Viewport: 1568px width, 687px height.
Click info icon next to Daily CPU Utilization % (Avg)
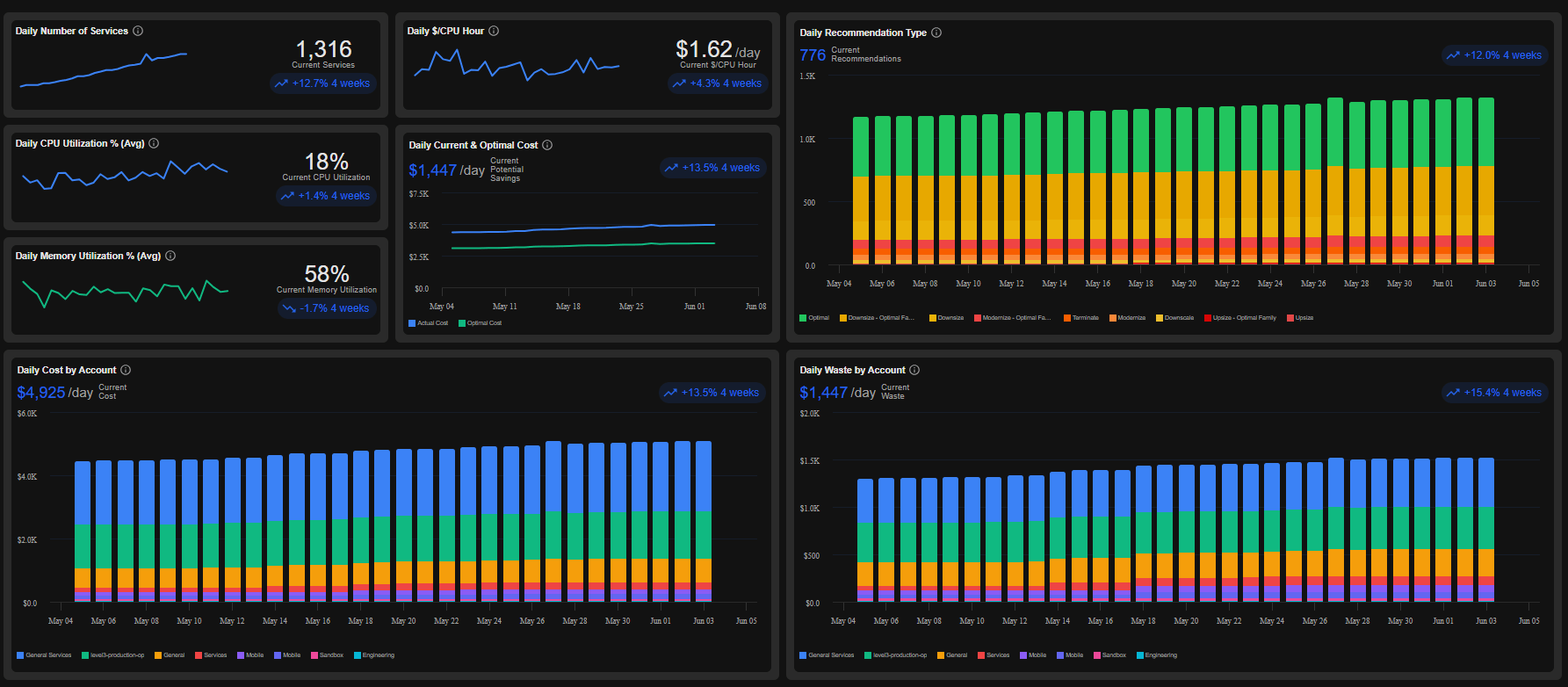pyautogui.click(x=154, y=143)
